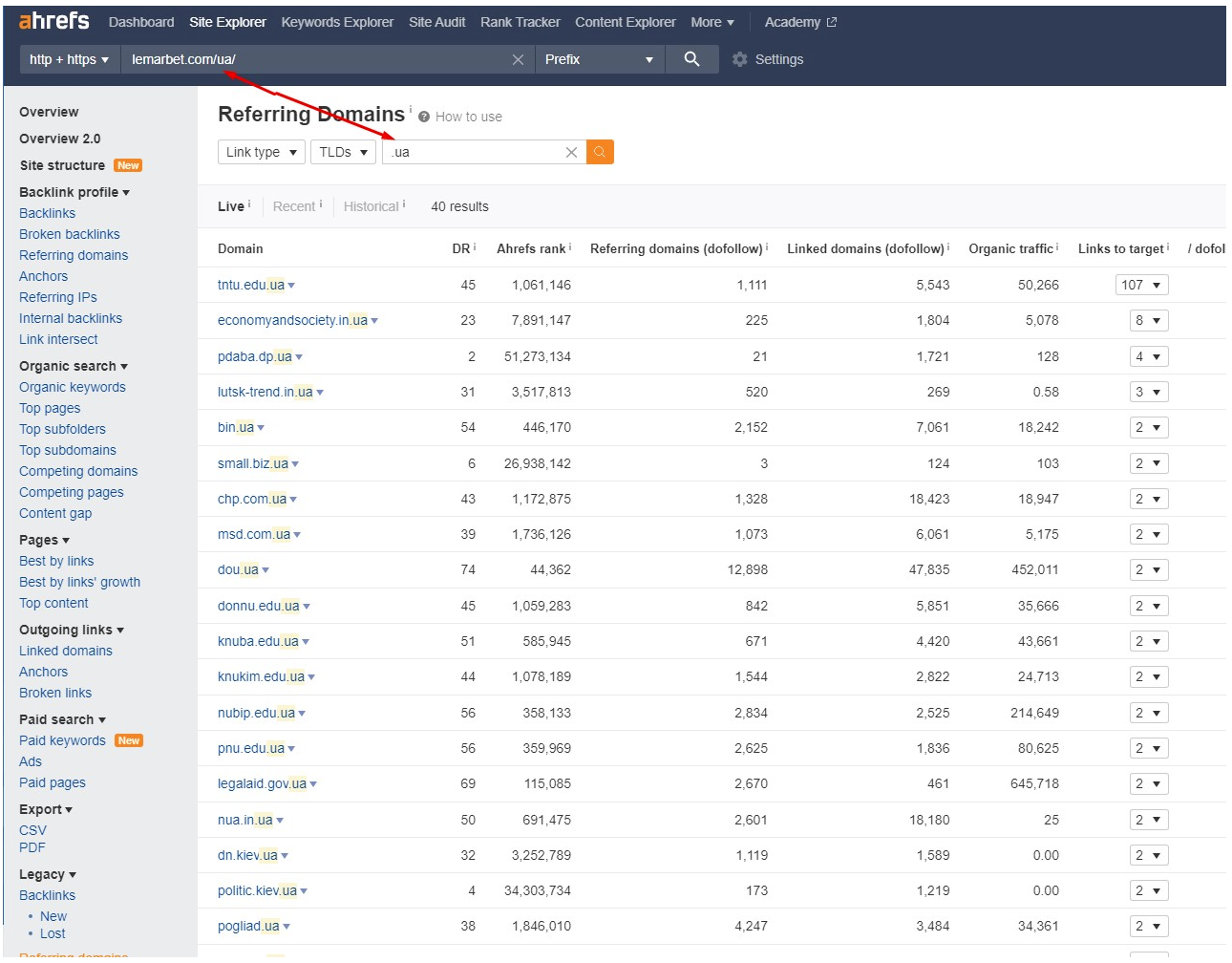Open search settings with the gear icon

(738, 59)
